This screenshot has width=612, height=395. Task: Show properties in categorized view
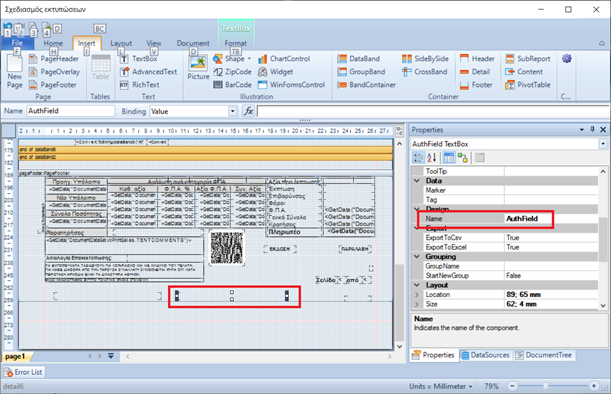coord(418,158)
